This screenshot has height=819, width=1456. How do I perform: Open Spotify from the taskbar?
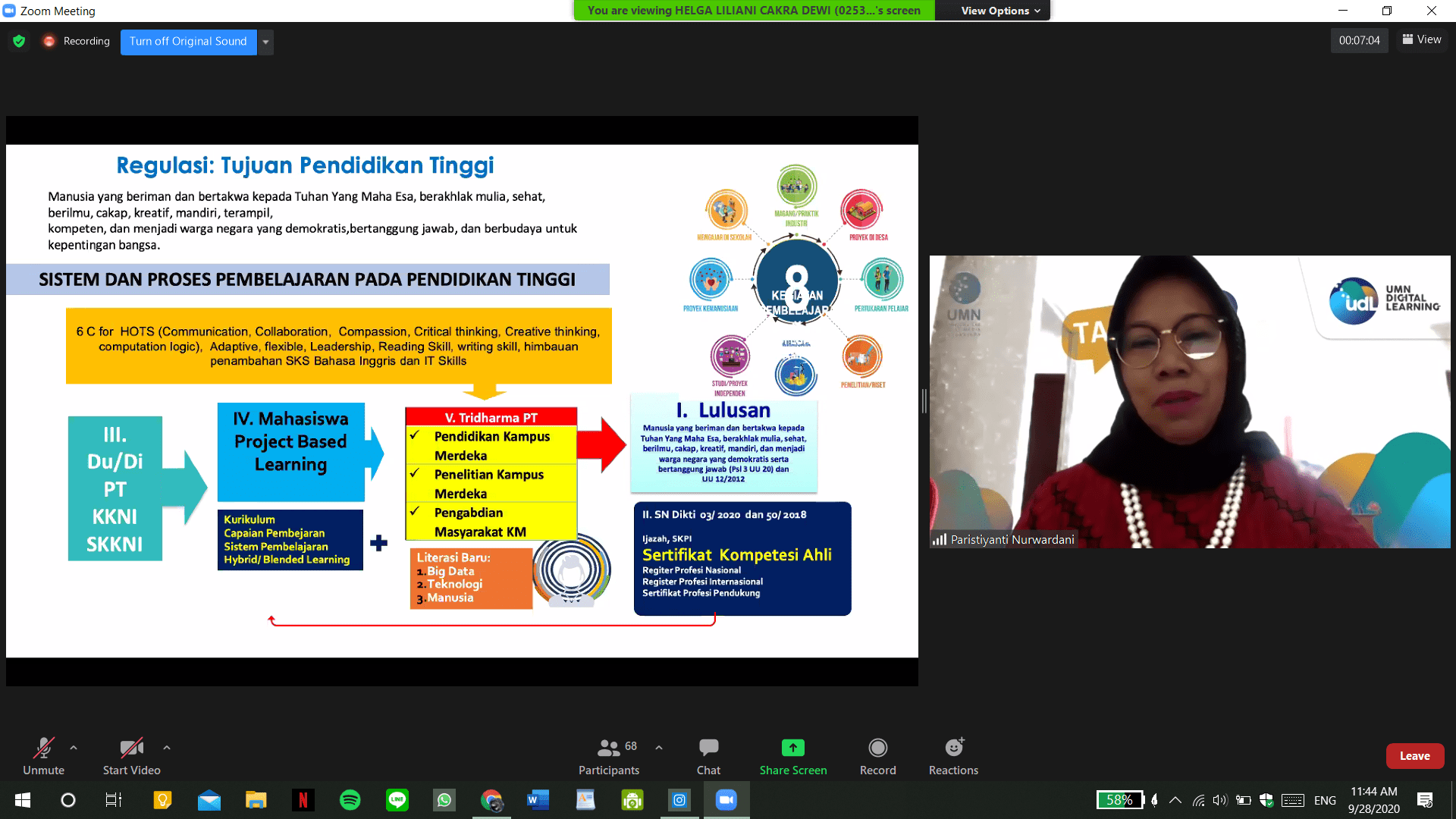coord(350,800)
